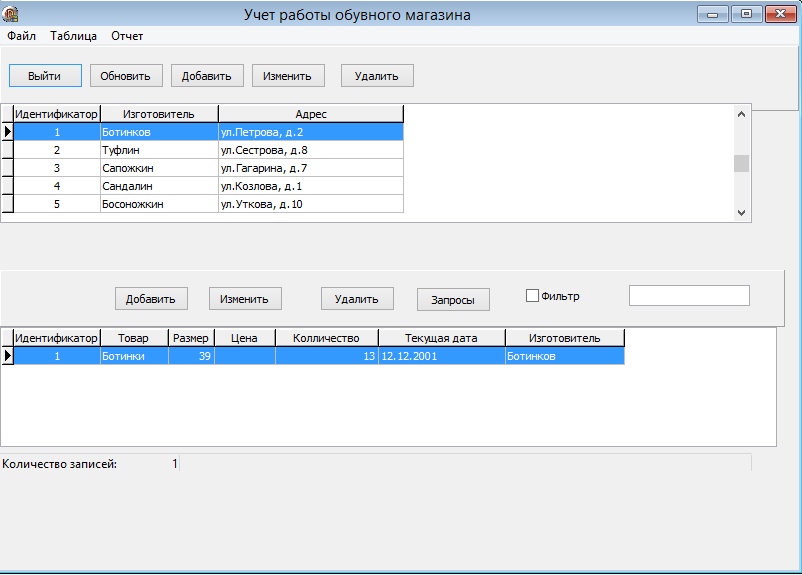Select the Текущая дата column header
The image size is (802, 575).
tap(441, 338)
